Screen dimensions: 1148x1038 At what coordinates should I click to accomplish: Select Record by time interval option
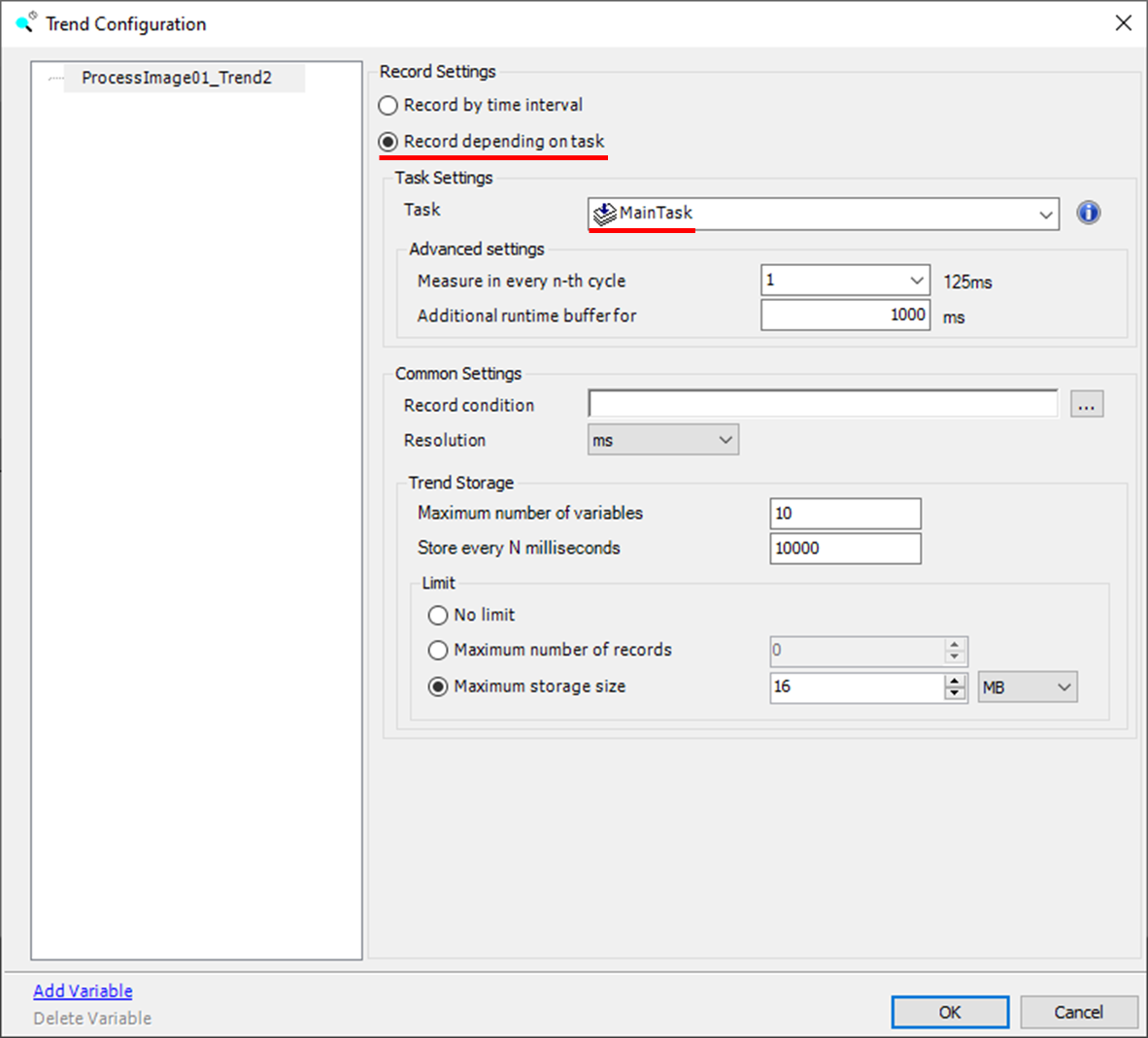[x=388, y=105]
